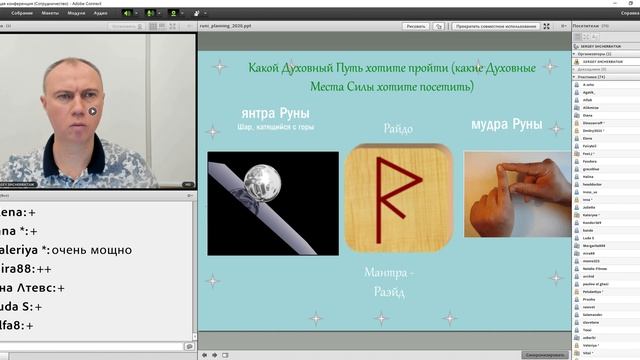
Task: Select the host entry under Организаторы
Action: [606, 62]
